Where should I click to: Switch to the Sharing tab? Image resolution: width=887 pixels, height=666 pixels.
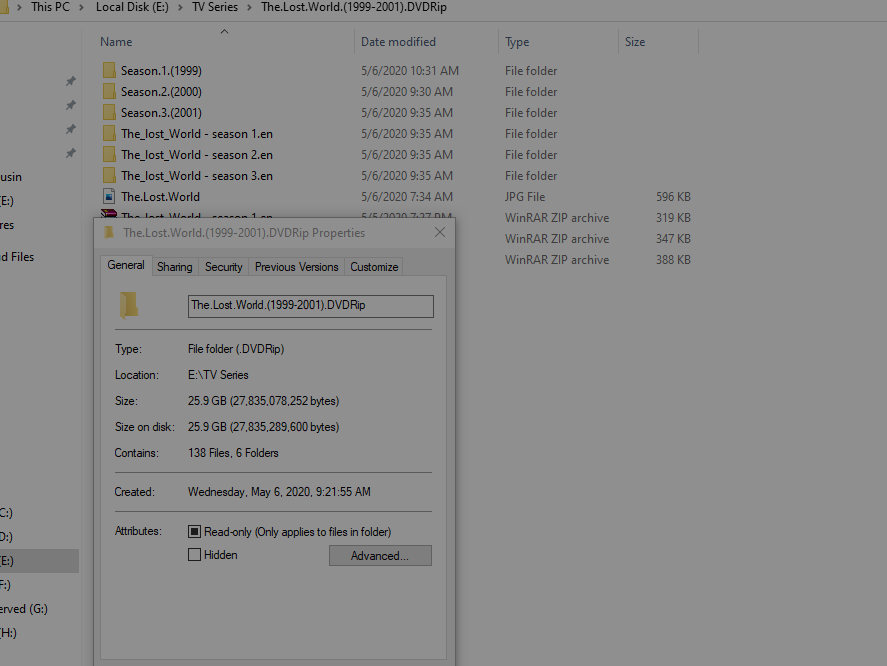coord(175,267)
